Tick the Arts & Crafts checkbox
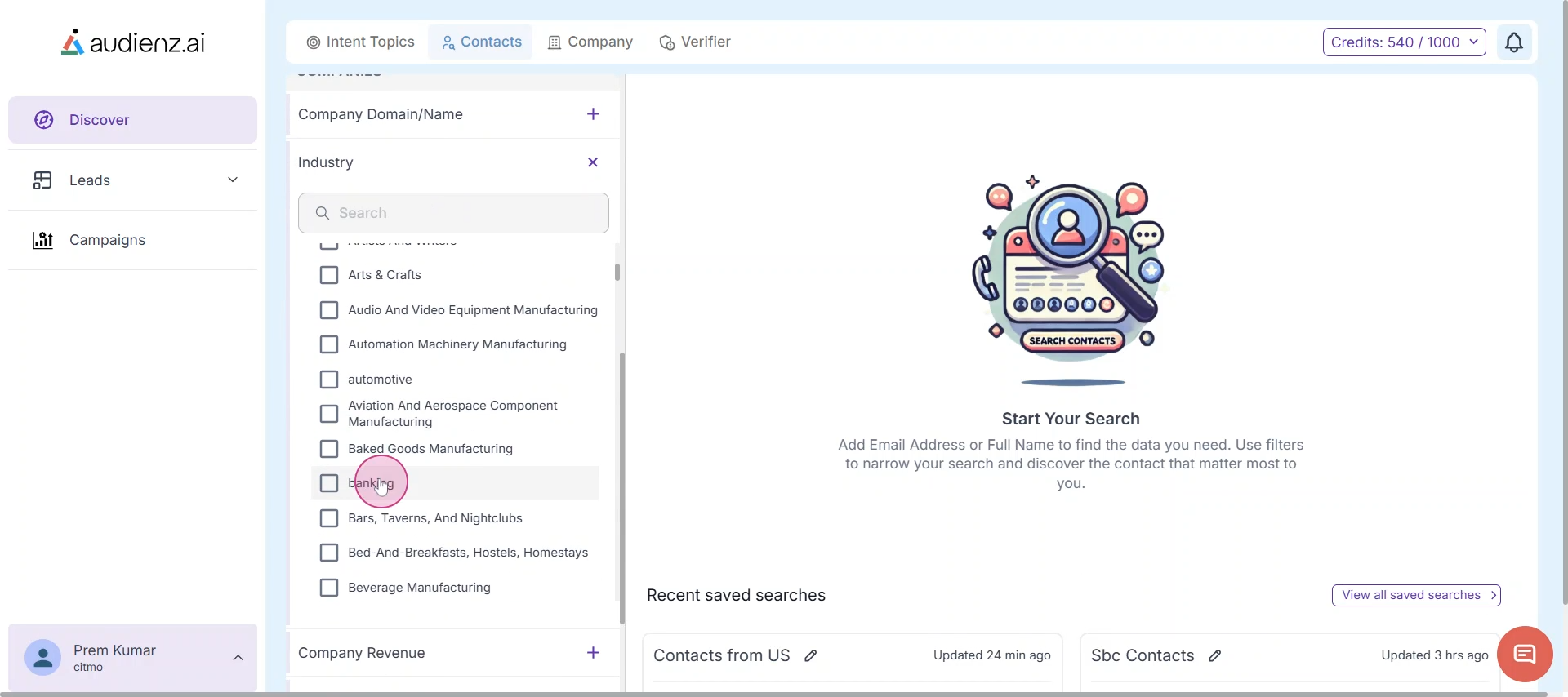 (x=329, y=275)
